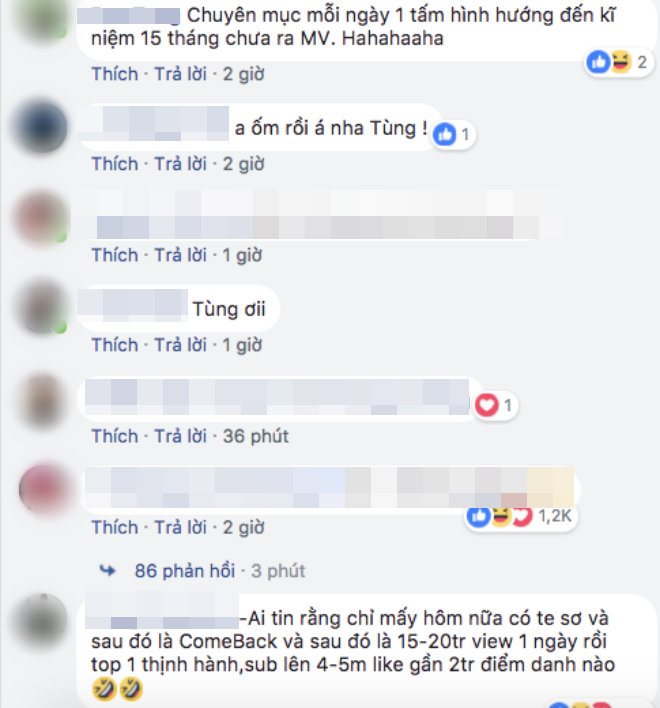Click Thích under the 15 tháng MV comment
Screen dimensions: 660x708
point(115,74)
